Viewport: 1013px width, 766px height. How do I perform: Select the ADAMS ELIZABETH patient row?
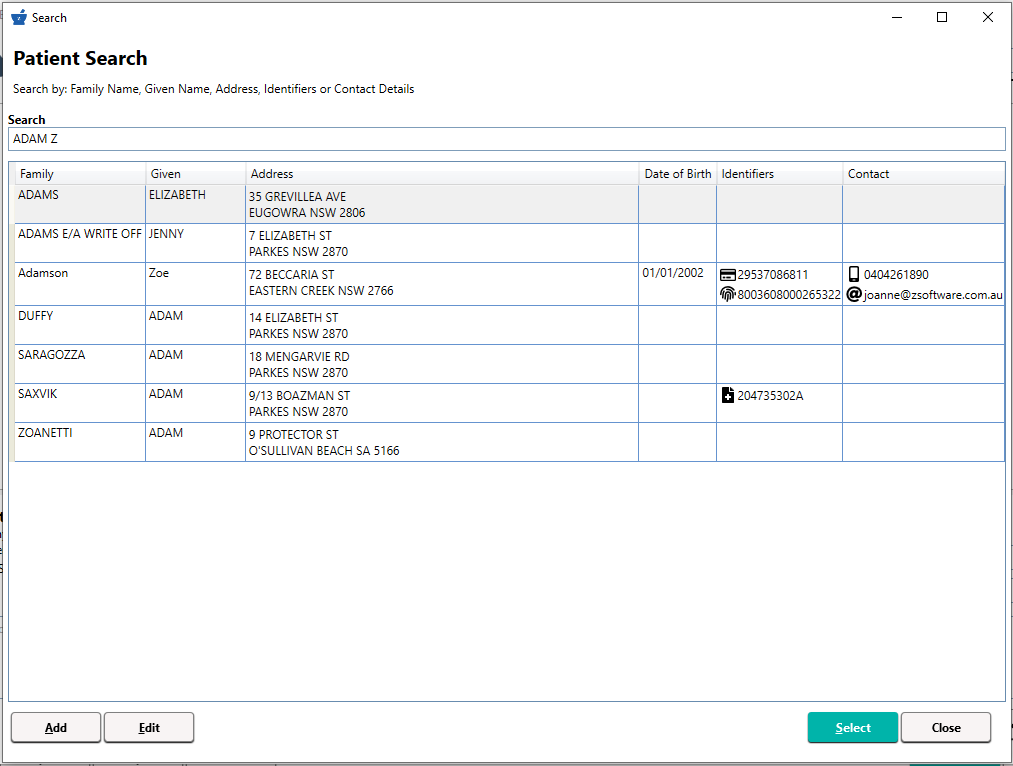(x=509, y=204)
